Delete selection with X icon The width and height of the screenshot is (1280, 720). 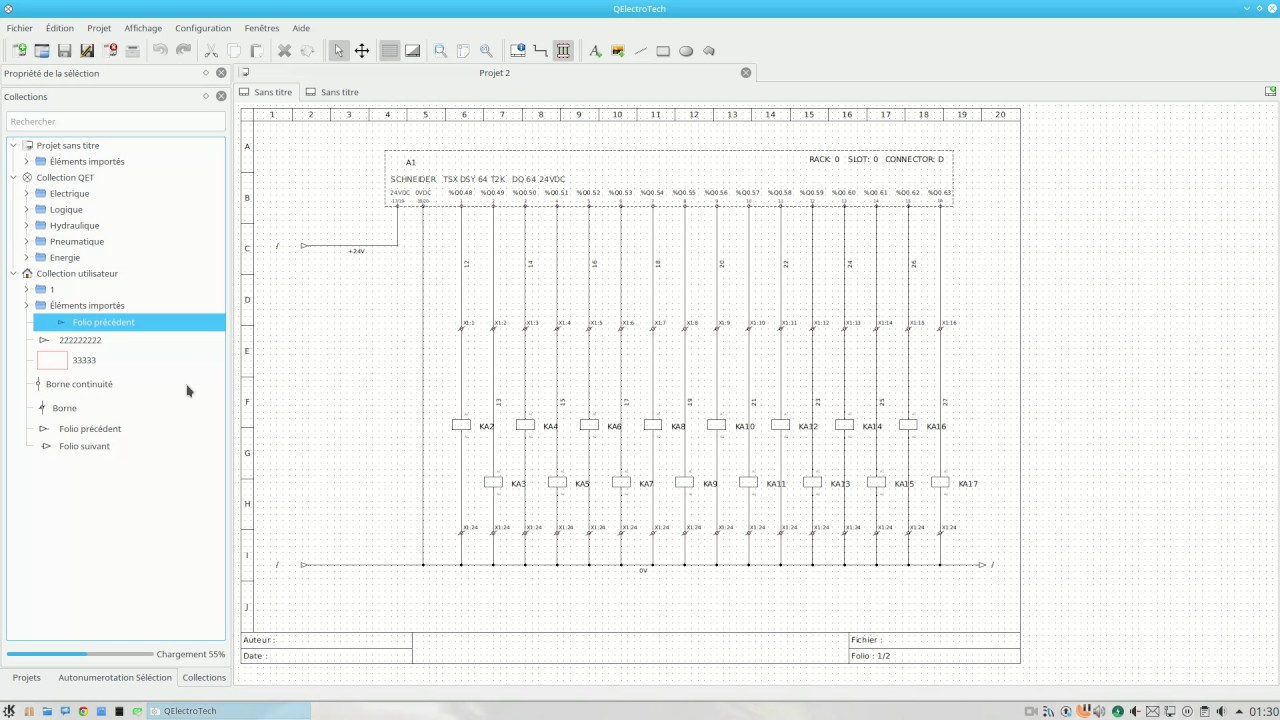284,51
